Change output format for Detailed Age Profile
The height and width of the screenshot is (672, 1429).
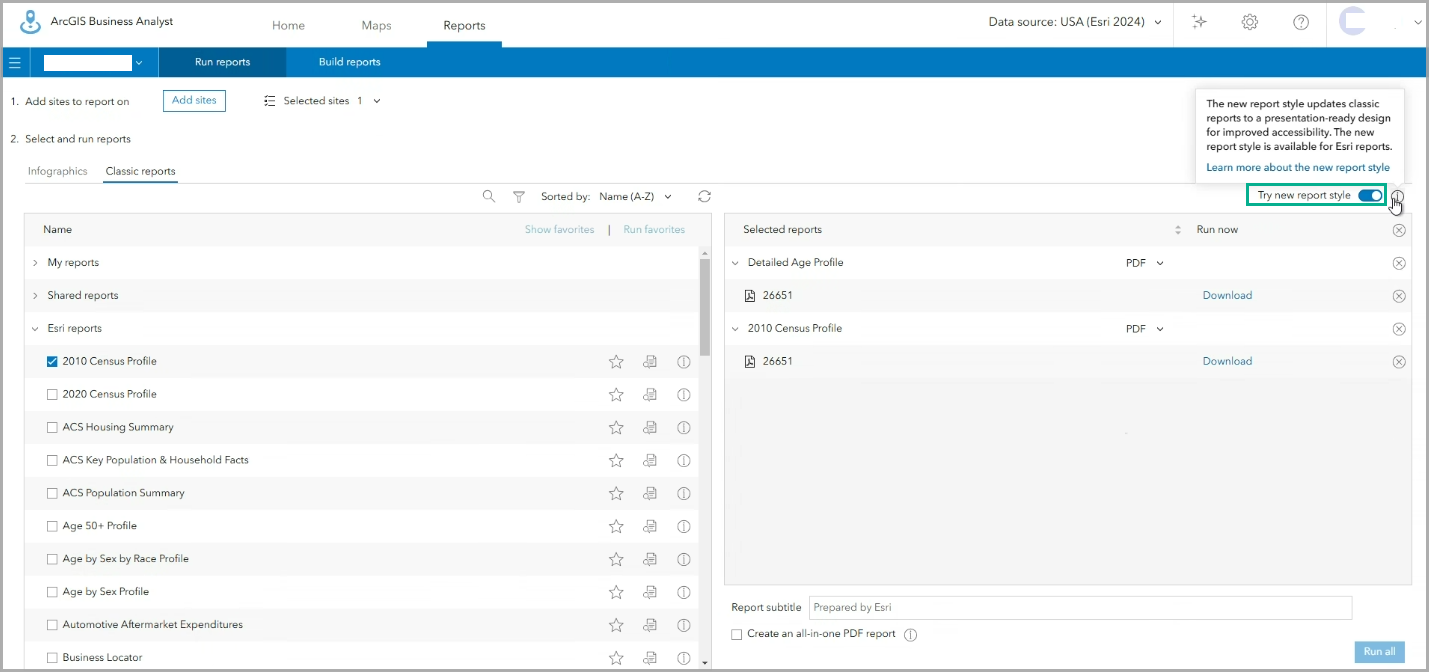[x=1144, y=262]
